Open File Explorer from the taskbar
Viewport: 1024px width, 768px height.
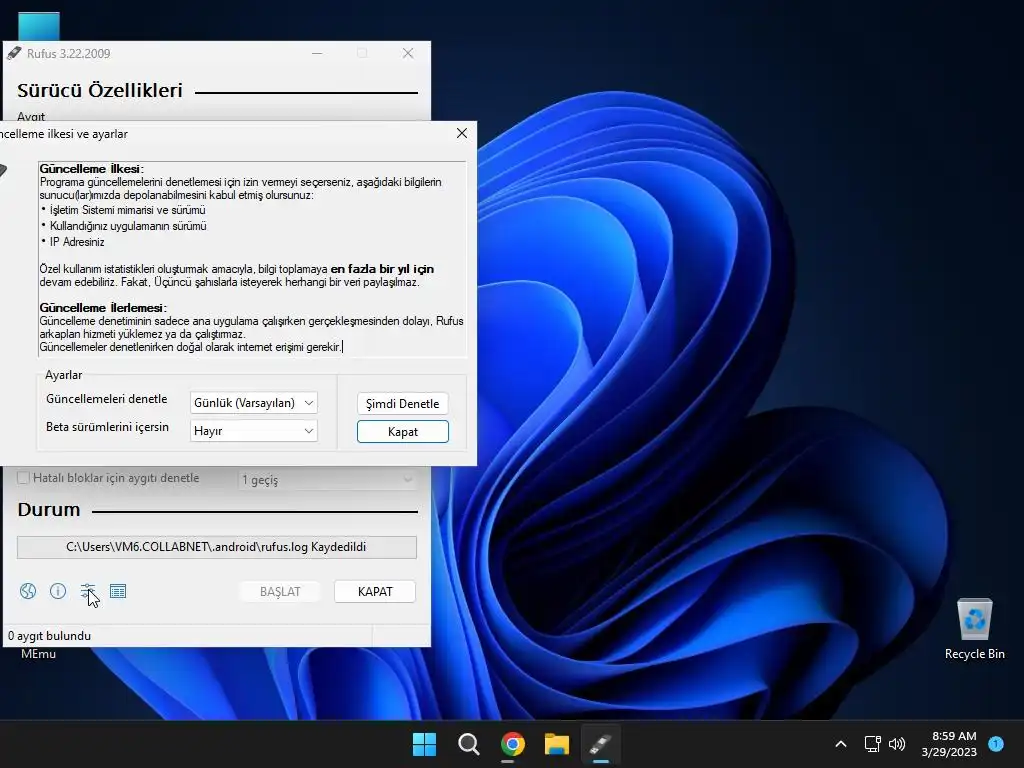pyautogui.click(x=556, y=744)
